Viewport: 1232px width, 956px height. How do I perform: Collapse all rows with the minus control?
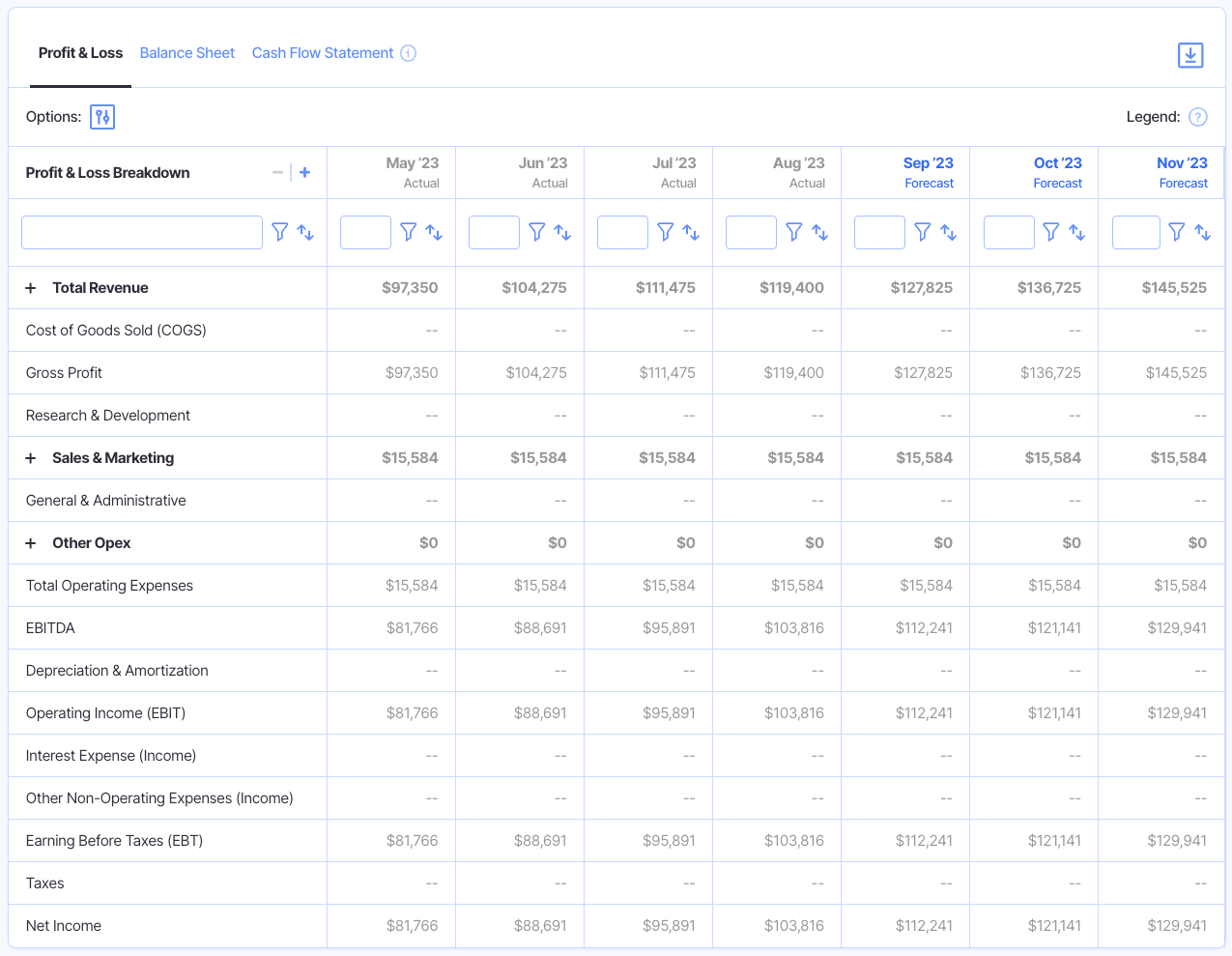(x=276, y=171)
